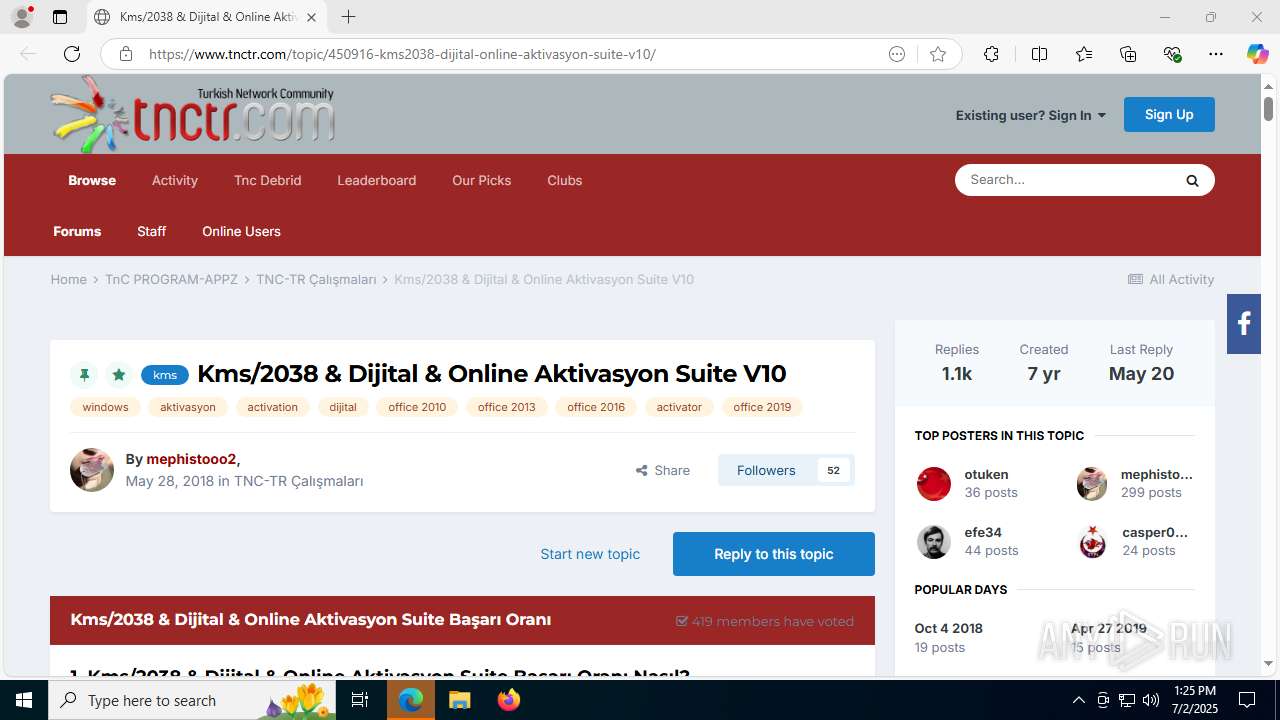Image resolution: width=1280 pixels, height=720 pixels.
Task: Click the Share button
Action: [x=663, y=470]
